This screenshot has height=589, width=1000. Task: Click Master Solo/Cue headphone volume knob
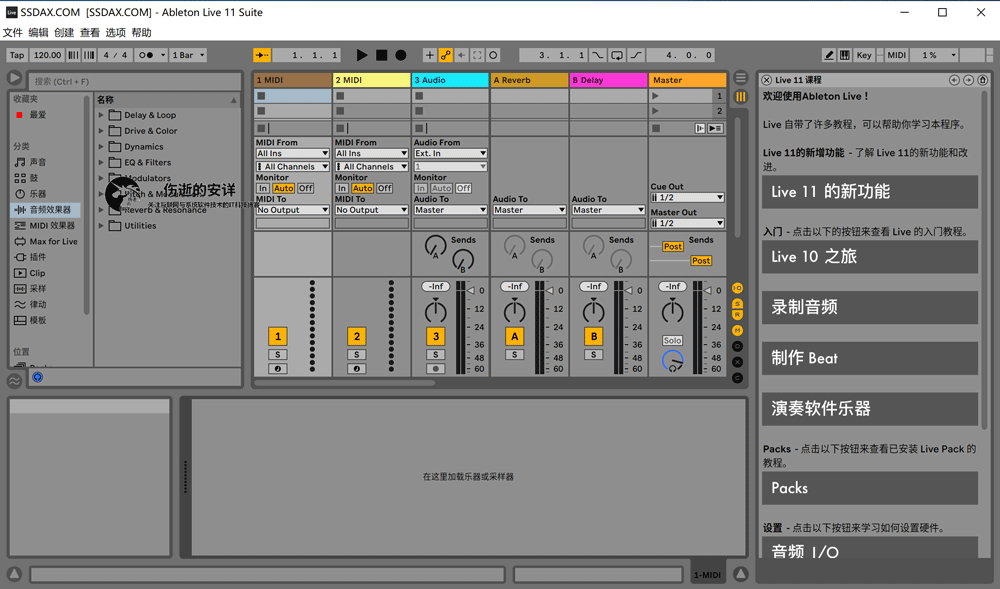(x=672, y=361)
